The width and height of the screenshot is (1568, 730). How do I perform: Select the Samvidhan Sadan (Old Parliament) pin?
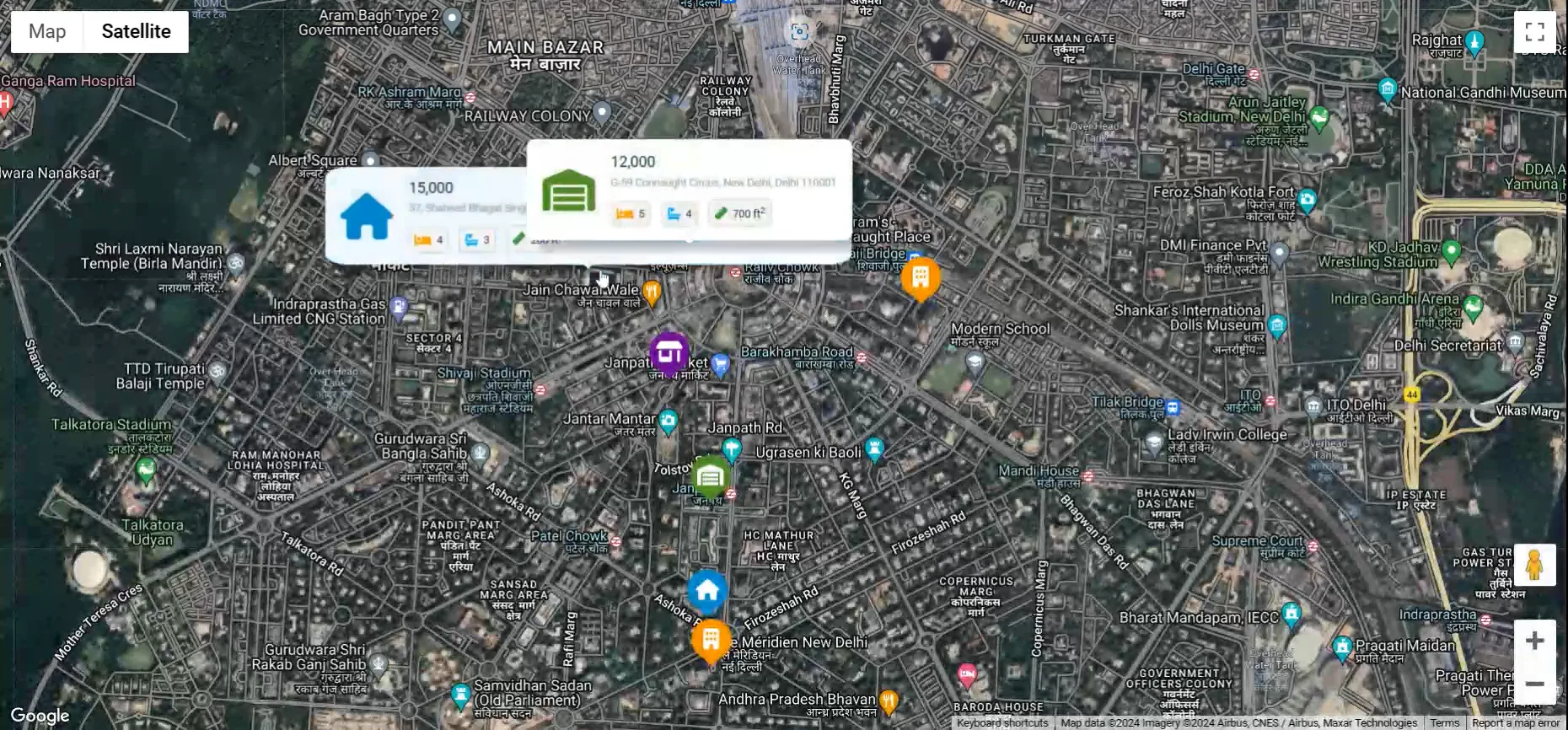coord(460,695)
